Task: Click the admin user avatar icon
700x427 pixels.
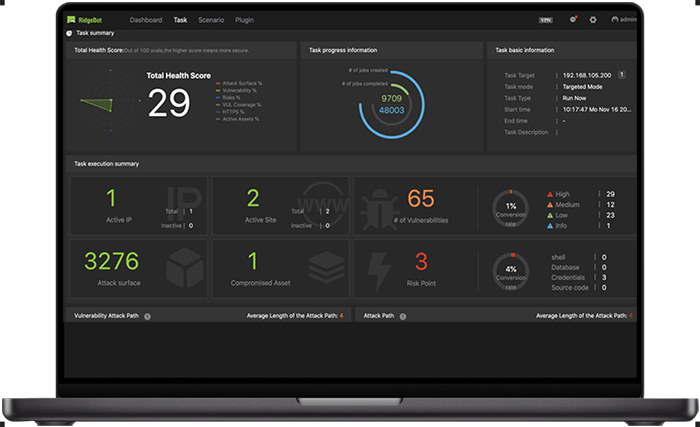Action: (615, 19)
